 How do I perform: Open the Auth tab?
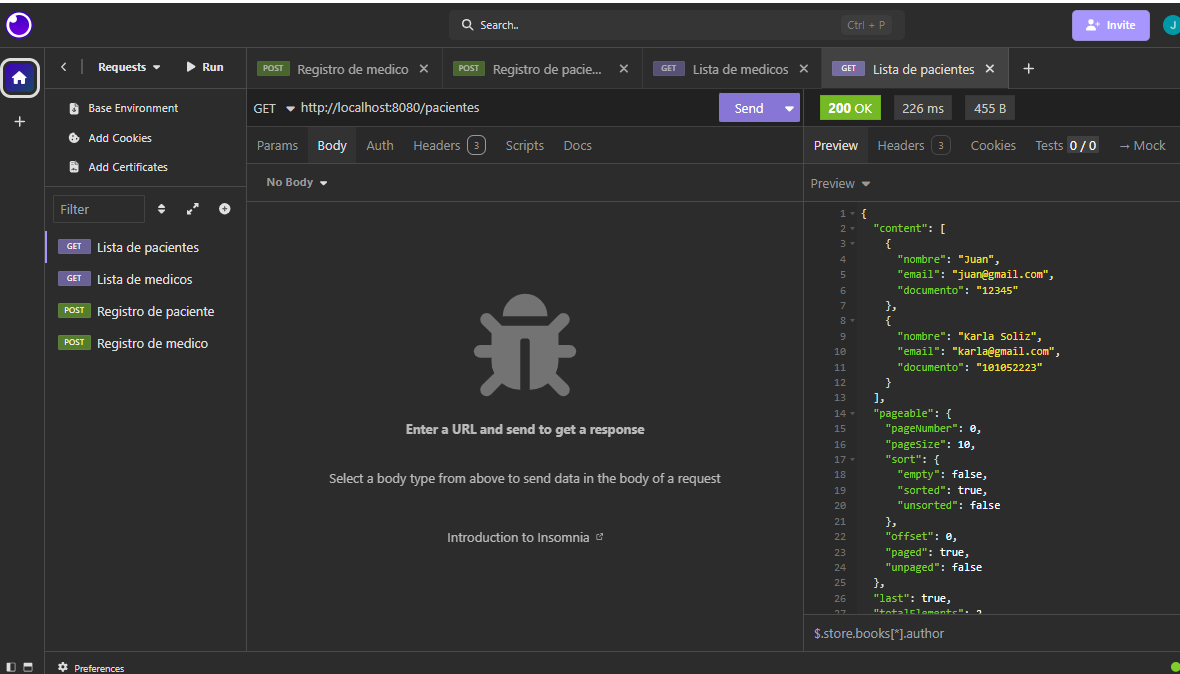pos(379,145)
